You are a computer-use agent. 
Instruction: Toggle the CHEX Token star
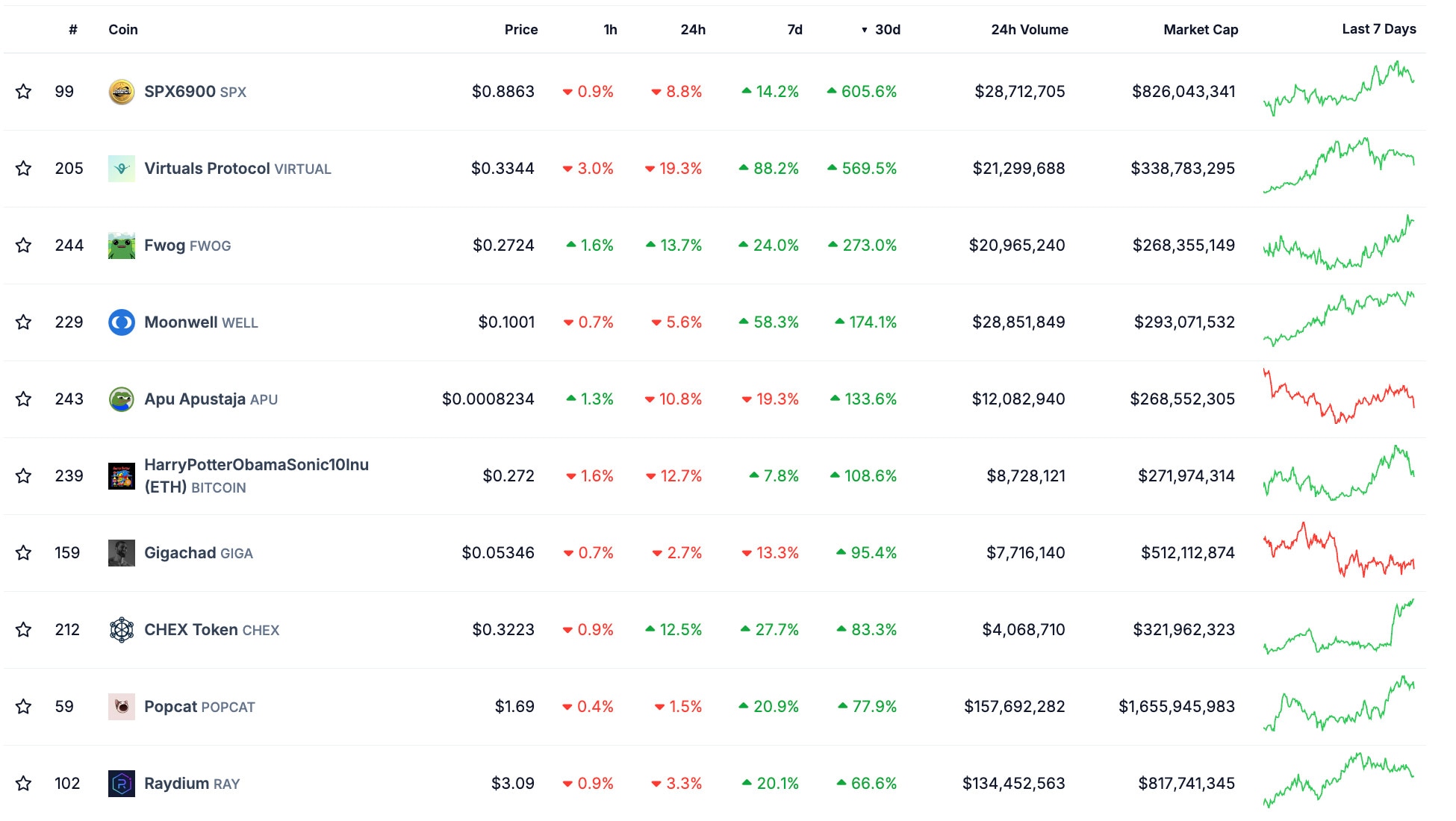click(x=24, y=630)
